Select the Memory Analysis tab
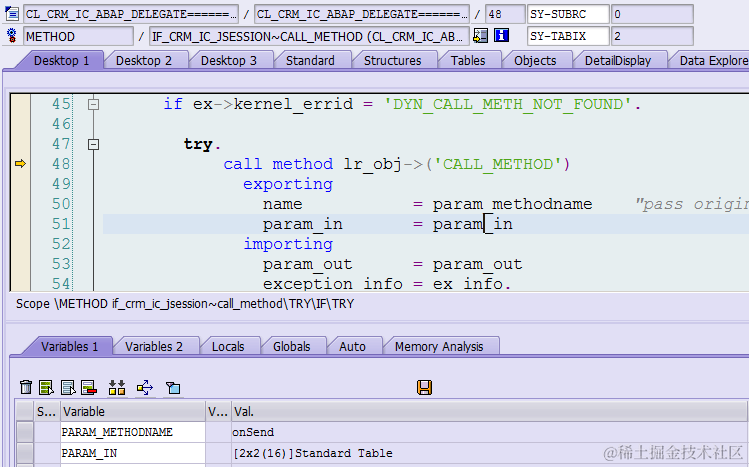The width and height of the screenshot is (749, 467). click(x=439, y=347)
